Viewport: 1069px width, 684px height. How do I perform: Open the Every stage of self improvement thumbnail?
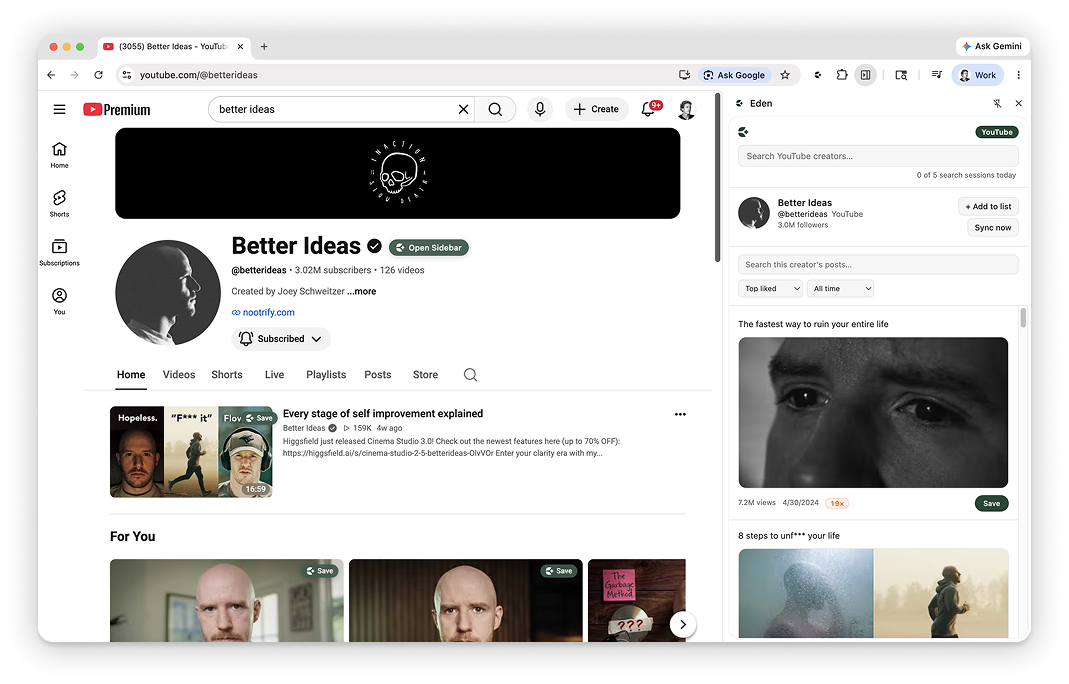pyautogui.click(x=191, y=452)
